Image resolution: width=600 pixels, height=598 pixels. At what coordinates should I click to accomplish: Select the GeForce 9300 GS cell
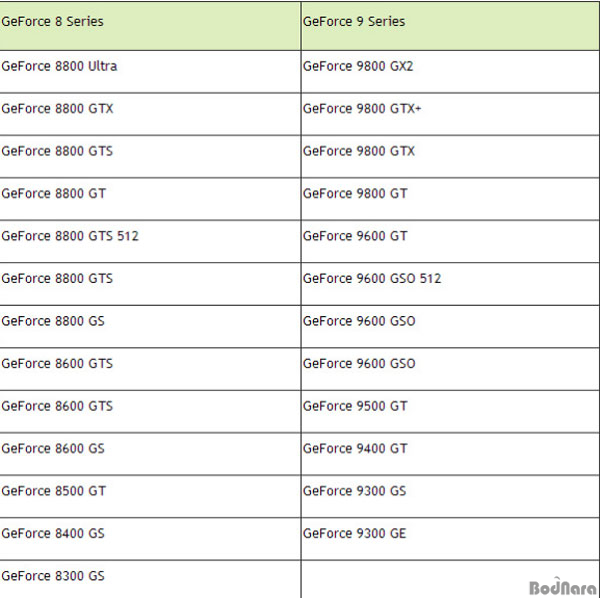450,497
